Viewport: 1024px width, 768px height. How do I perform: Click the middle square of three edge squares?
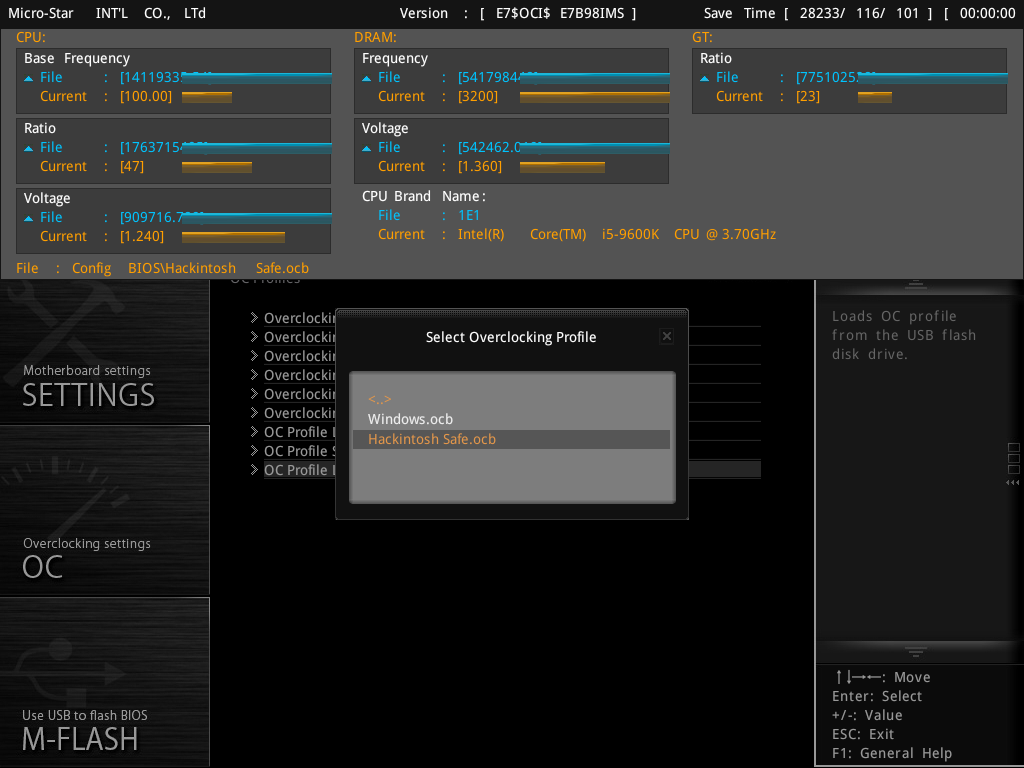(x=1014, y=458)
